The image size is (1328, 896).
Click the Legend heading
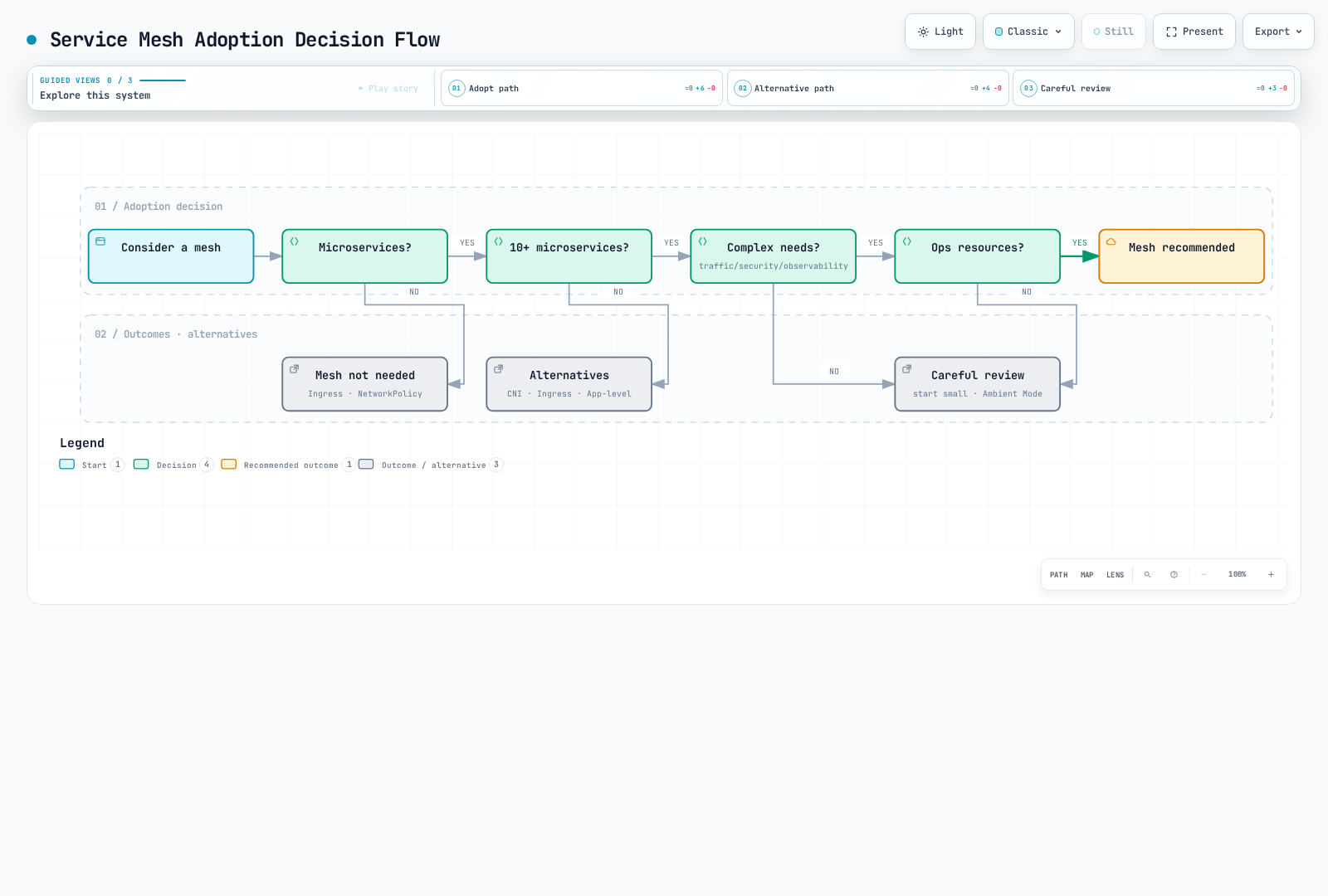click(x=82, y=443)
